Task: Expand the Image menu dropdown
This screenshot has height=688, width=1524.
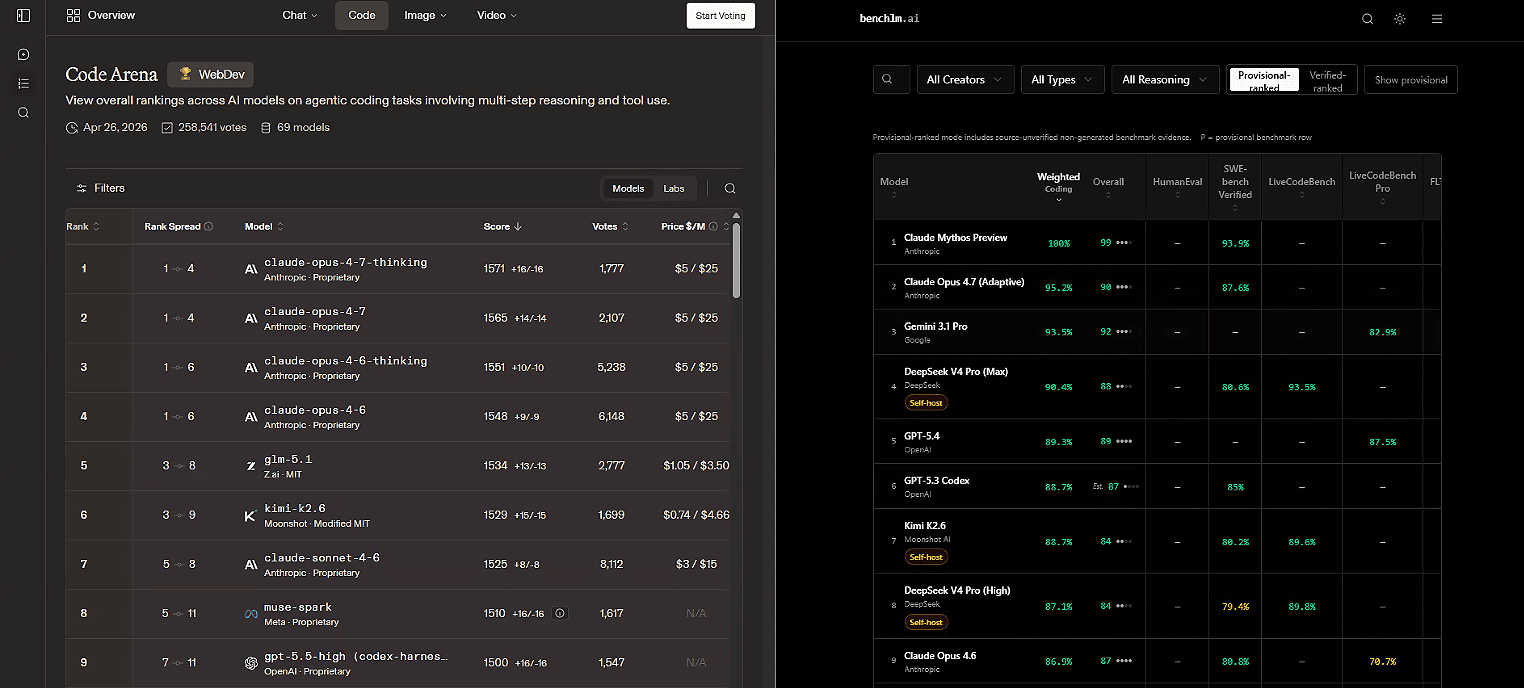Action: [x=425, y=15]
